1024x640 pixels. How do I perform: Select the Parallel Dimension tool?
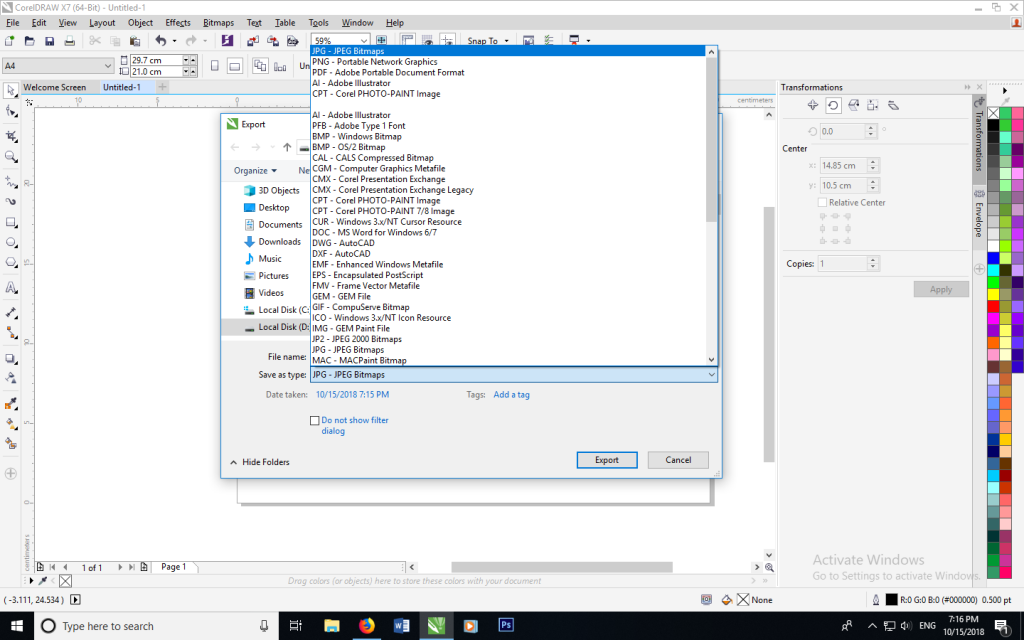(x=10, y=312)
